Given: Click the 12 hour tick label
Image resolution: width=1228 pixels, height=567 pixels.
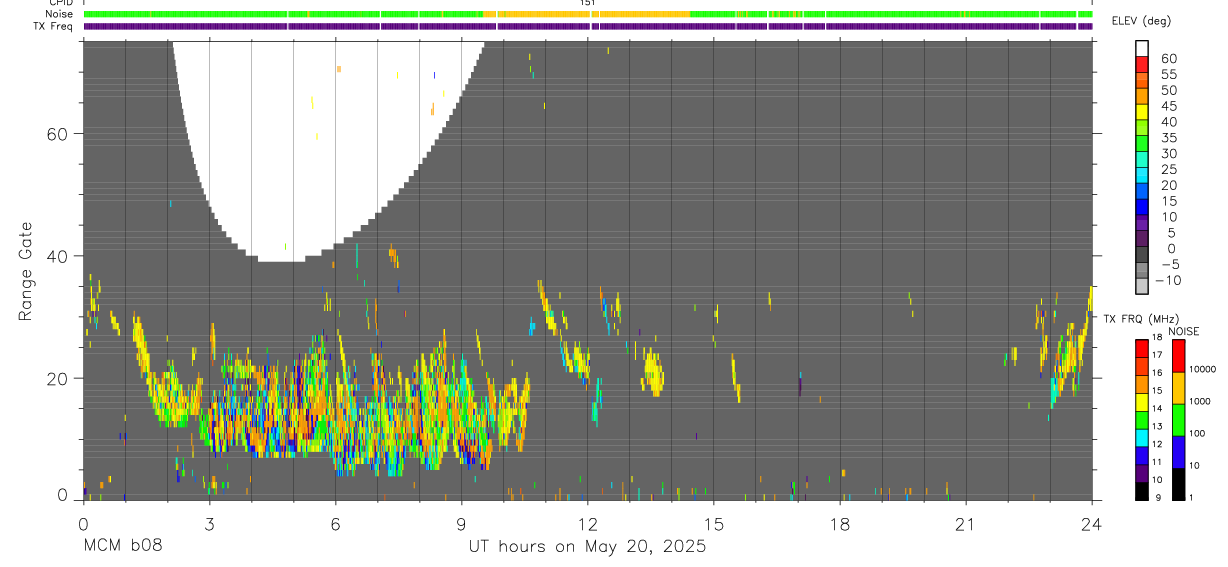Looking at the screenshot, I should [x=588, y=524].
